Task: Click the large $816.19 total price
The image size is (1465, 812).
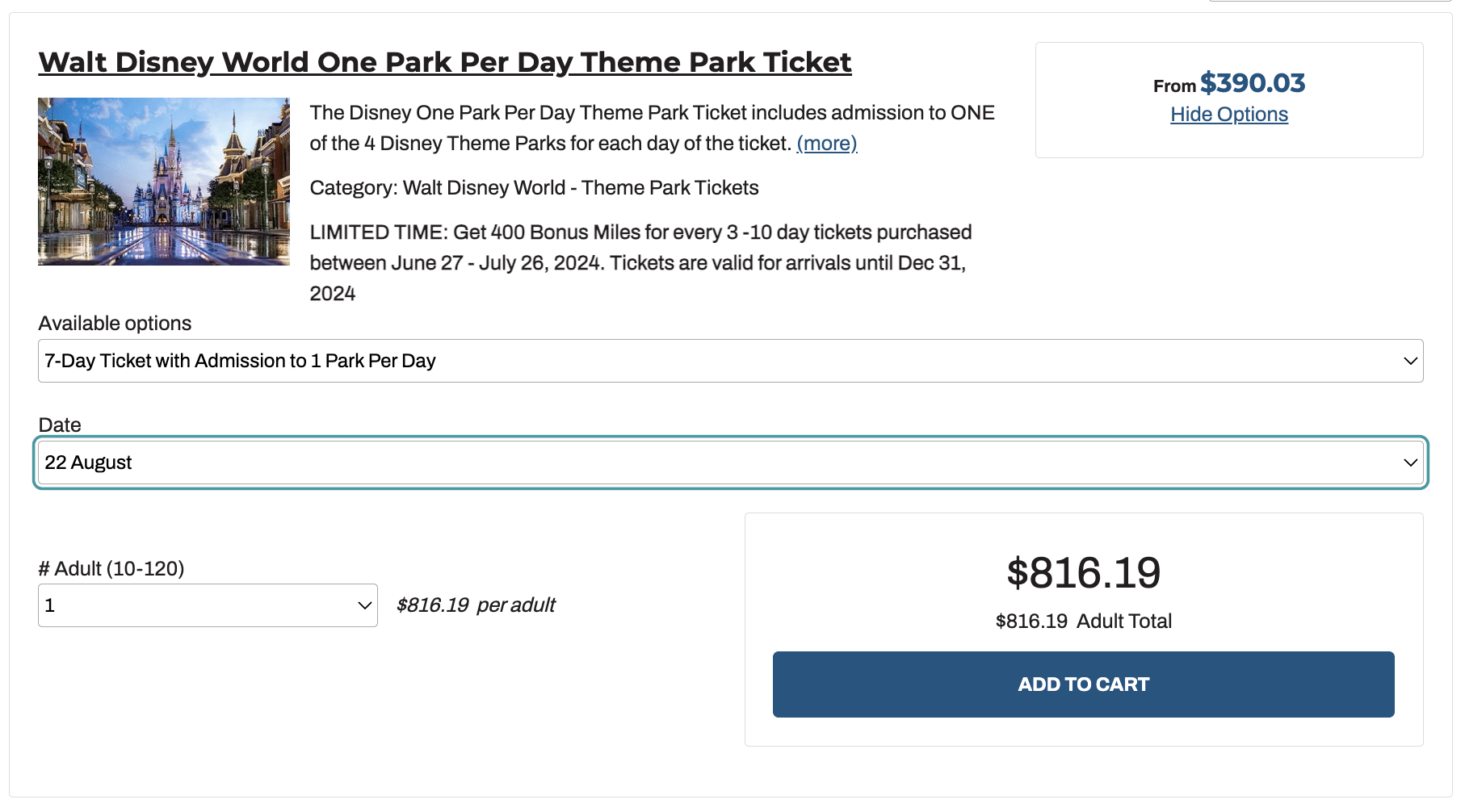Action: click(x=1083, y=573)
